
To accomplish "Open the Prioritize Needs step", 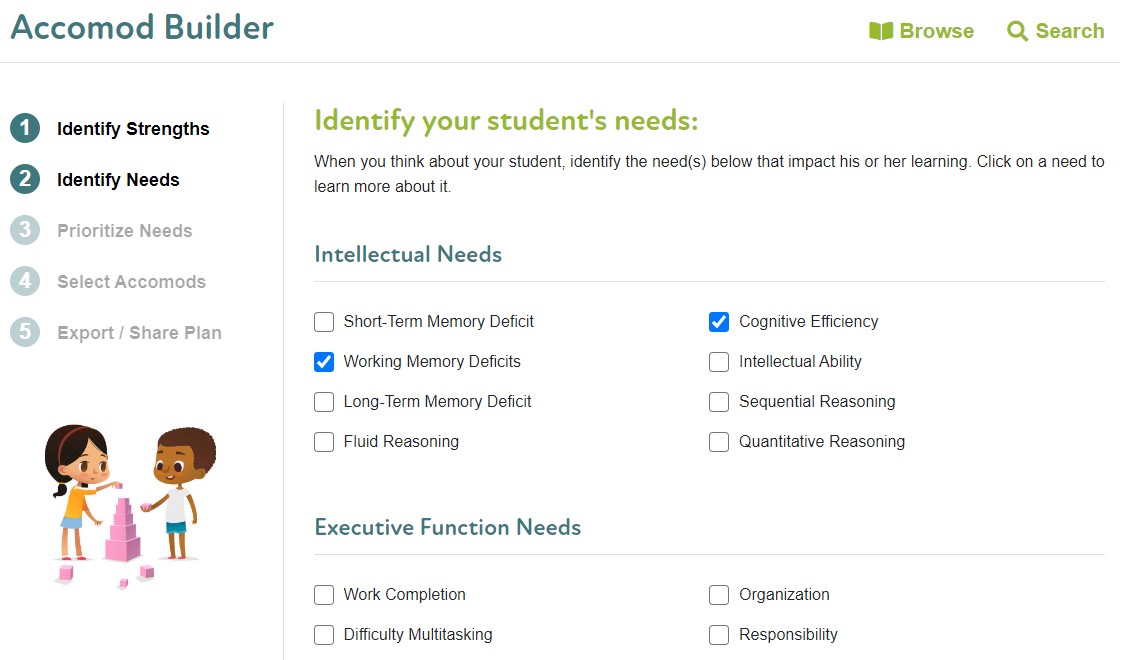I will [124, 231].
